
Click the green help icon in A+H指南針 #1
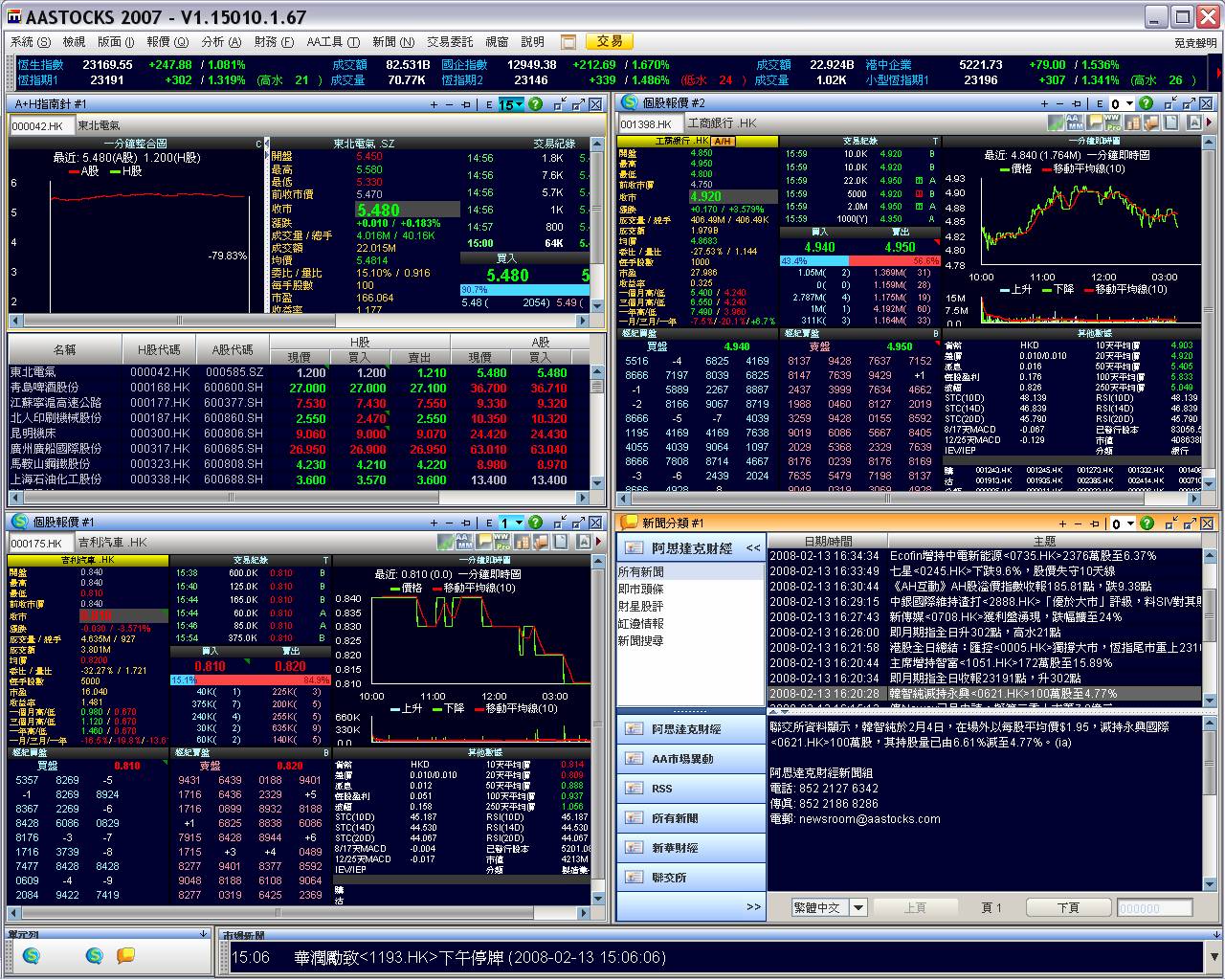tap(535, 103)
